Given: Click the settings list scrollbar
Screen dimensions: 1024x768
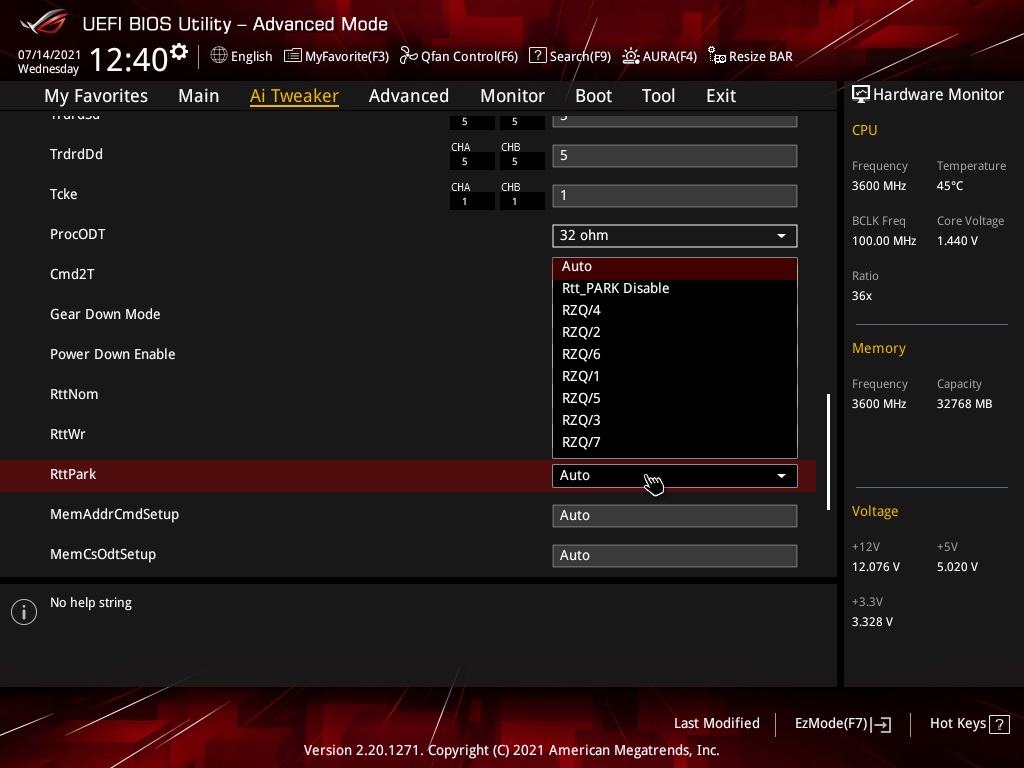Looking at the screenshot, I should (x=828, y=451).
